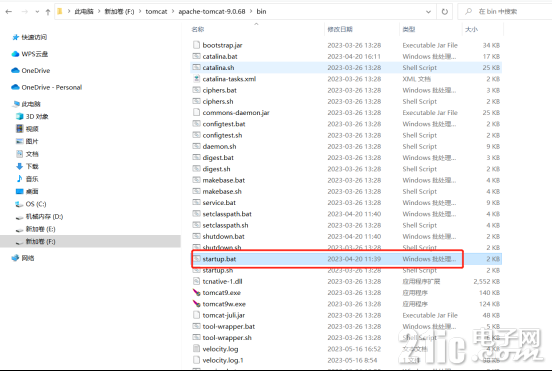Click the file name setclasspath.sh

pyautogui.click(x=225, y=225)
